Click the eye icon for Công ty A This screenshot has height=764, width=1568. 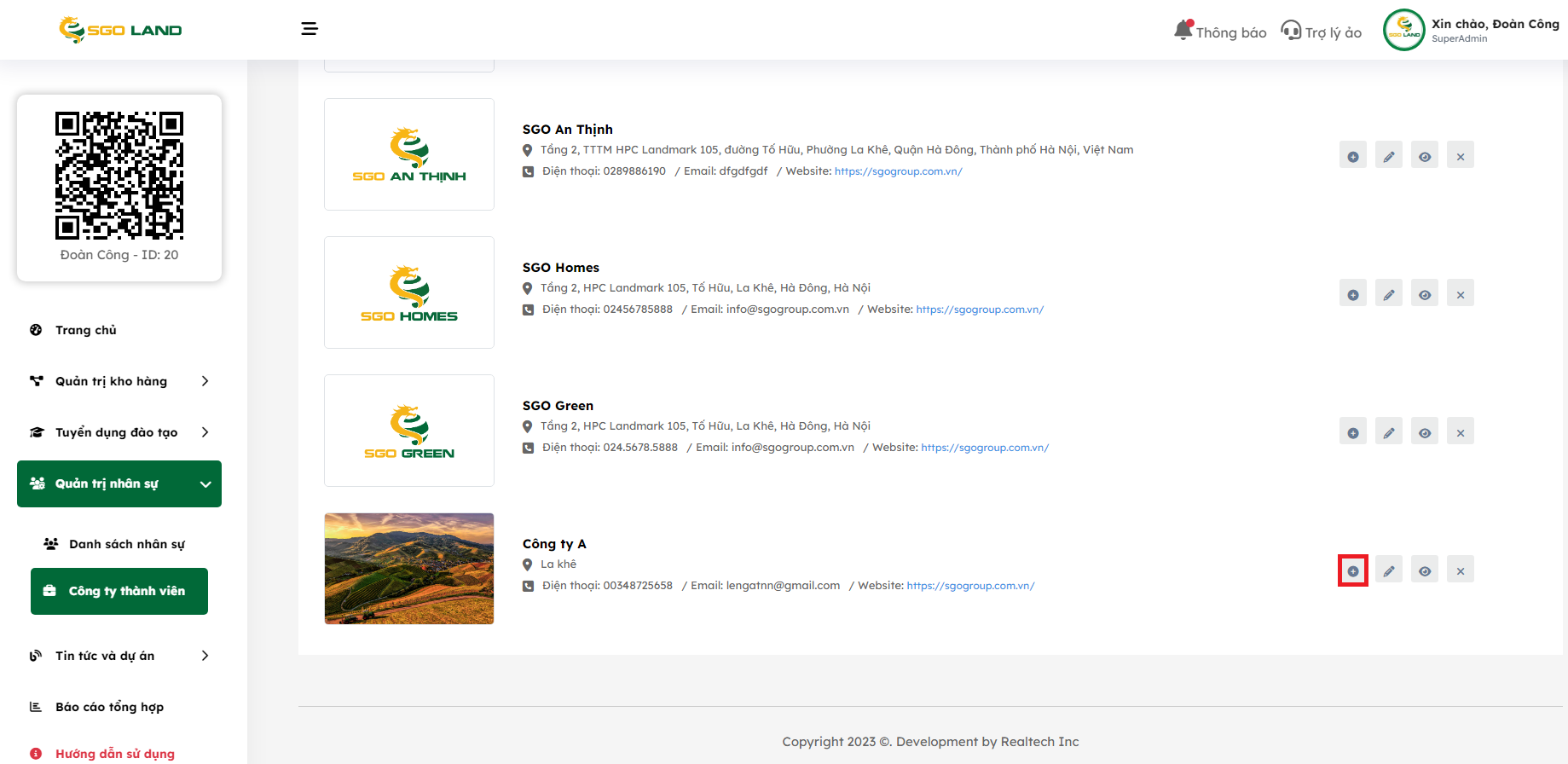point(1424,570)
